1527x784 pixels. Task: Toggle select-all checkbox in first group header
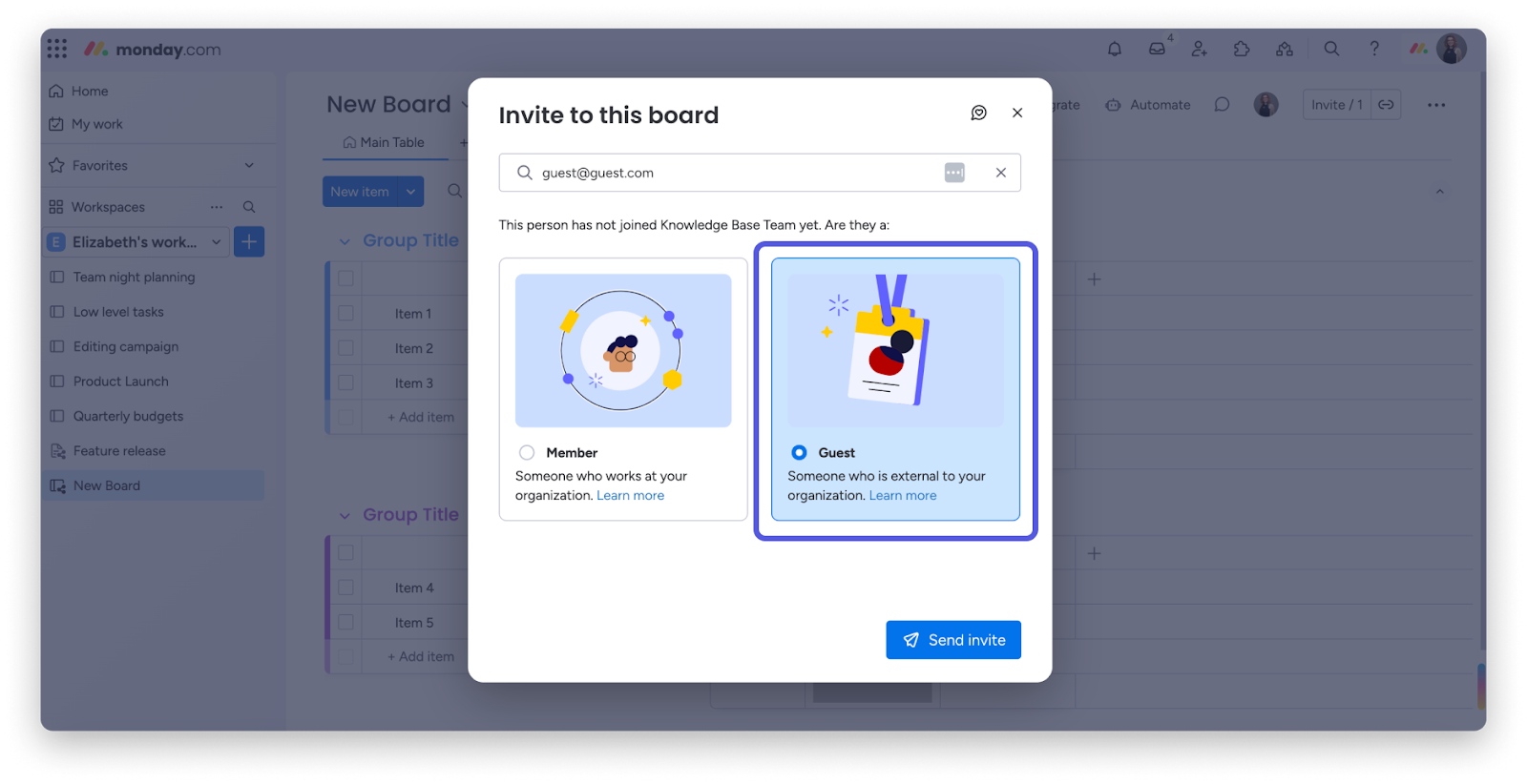pyautogui.click(x=345, y=279)
